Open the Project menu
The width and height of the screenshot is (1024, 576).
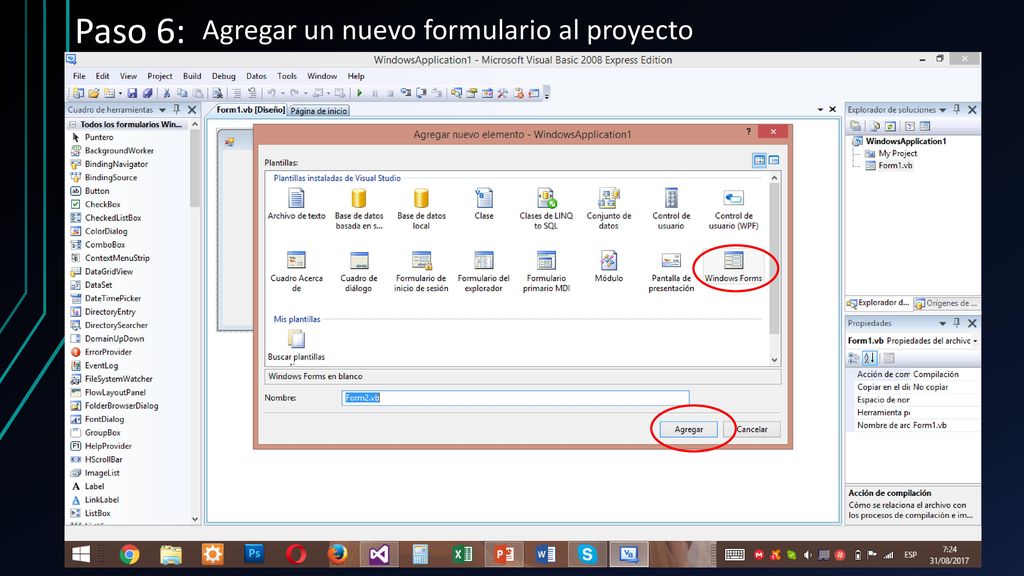(x=160, y=76)
